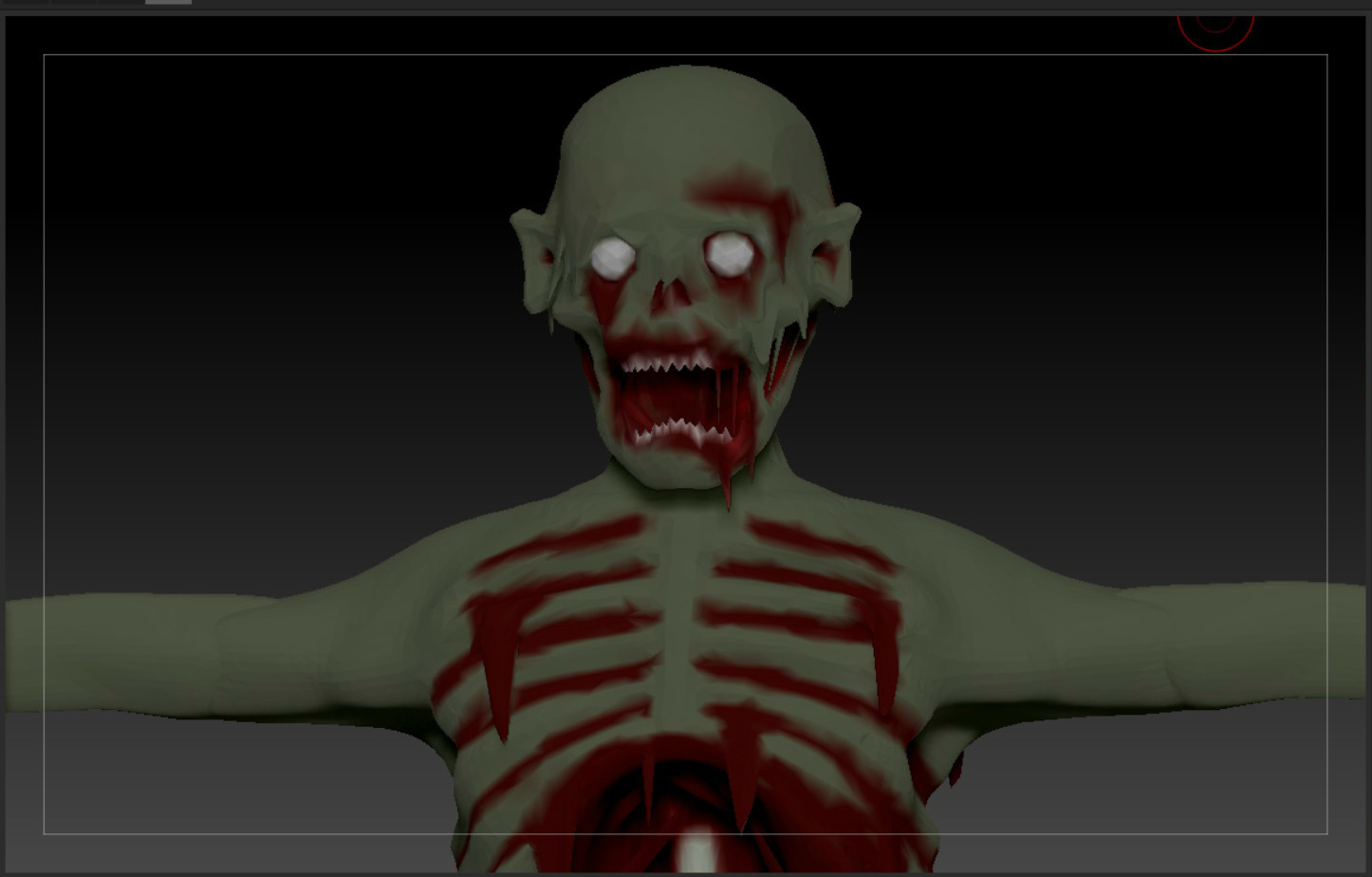Screen dimensions: 1372x877
Task: Select the middle segment in the top bar
Action: (x=71, y=3)
